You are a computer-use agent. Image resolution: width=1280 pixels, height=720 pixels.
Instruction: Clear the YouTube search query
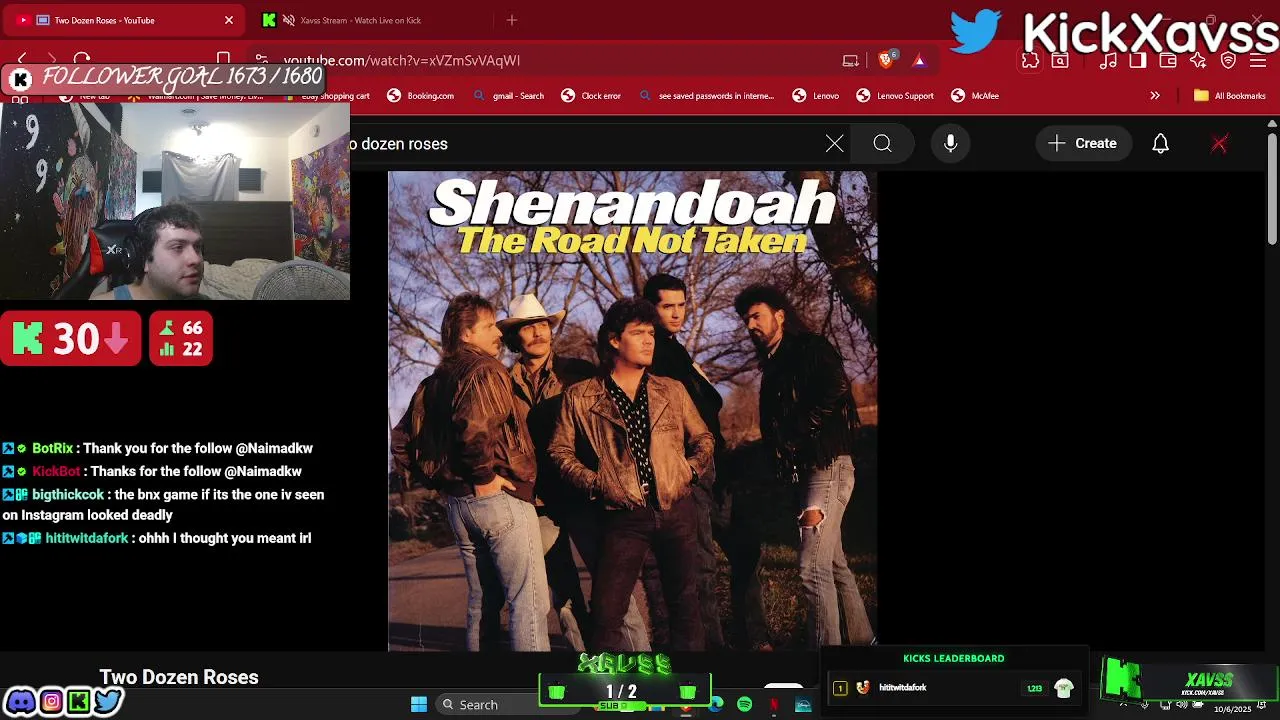[x=835, y=144]
